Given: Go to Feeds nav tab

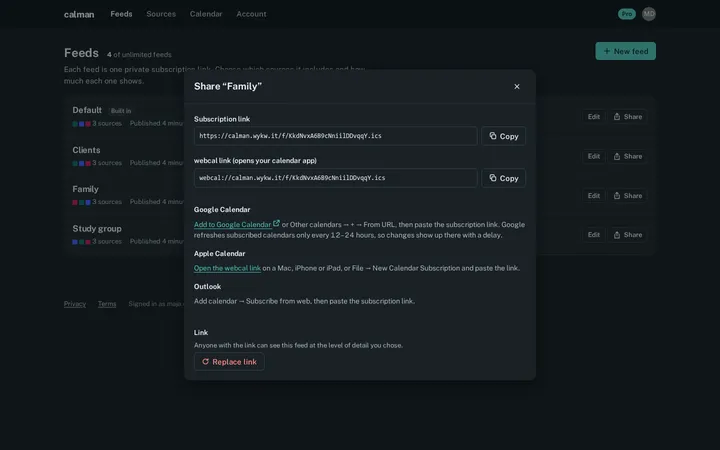Looking at the screenshot, I should pyautogui.click(x=121, y=14).
